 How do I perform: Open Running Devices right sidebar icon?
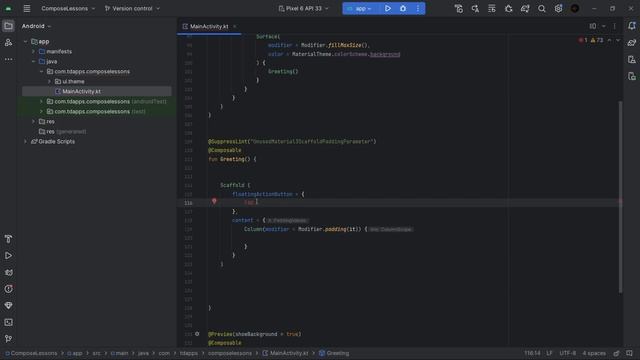point(632,60)
